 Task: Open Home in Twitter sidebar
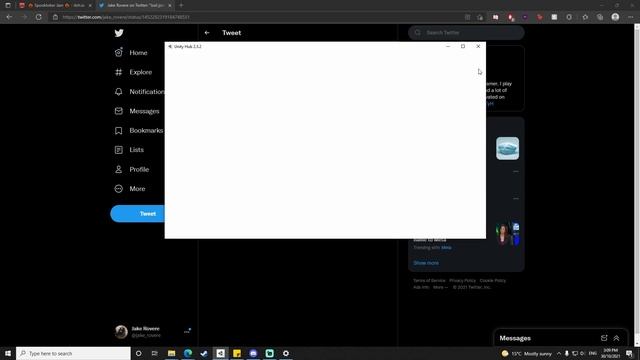point(138,53)
